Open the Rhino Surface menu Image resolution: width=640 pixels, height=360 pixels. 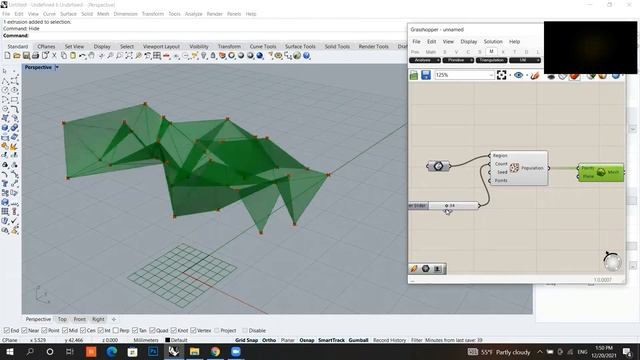(x=68, y=14)
